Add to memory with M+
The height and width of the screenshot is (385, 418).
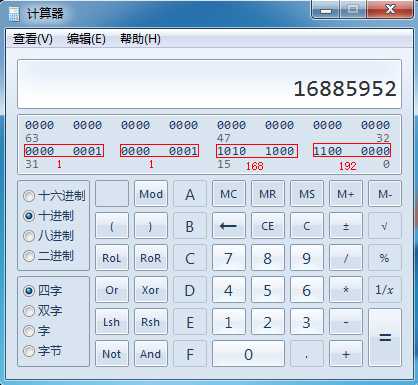click(346, 194)
